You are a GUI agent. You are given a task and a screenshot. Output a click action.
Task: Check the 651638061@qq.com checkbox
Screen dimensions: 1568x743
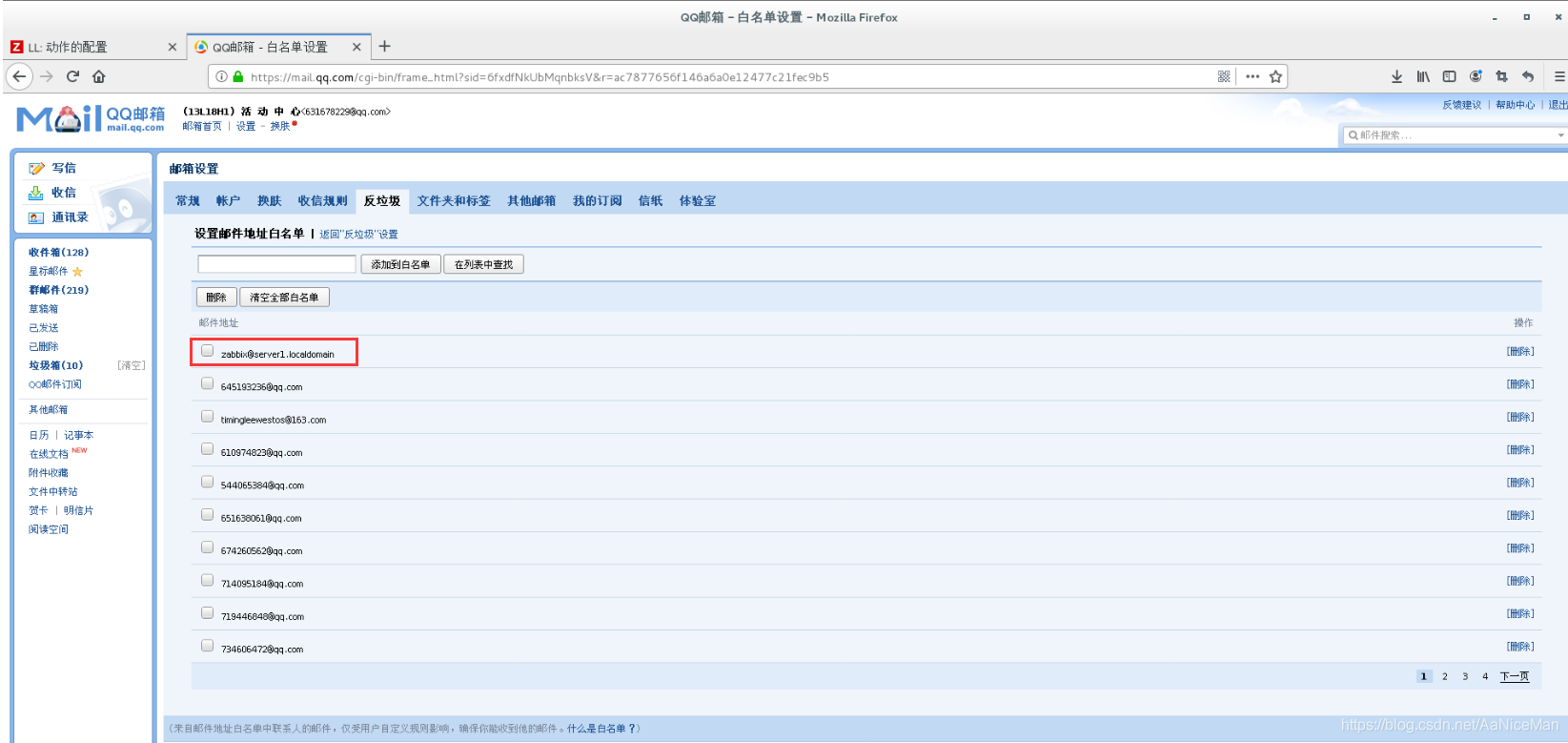coord(207,515)
